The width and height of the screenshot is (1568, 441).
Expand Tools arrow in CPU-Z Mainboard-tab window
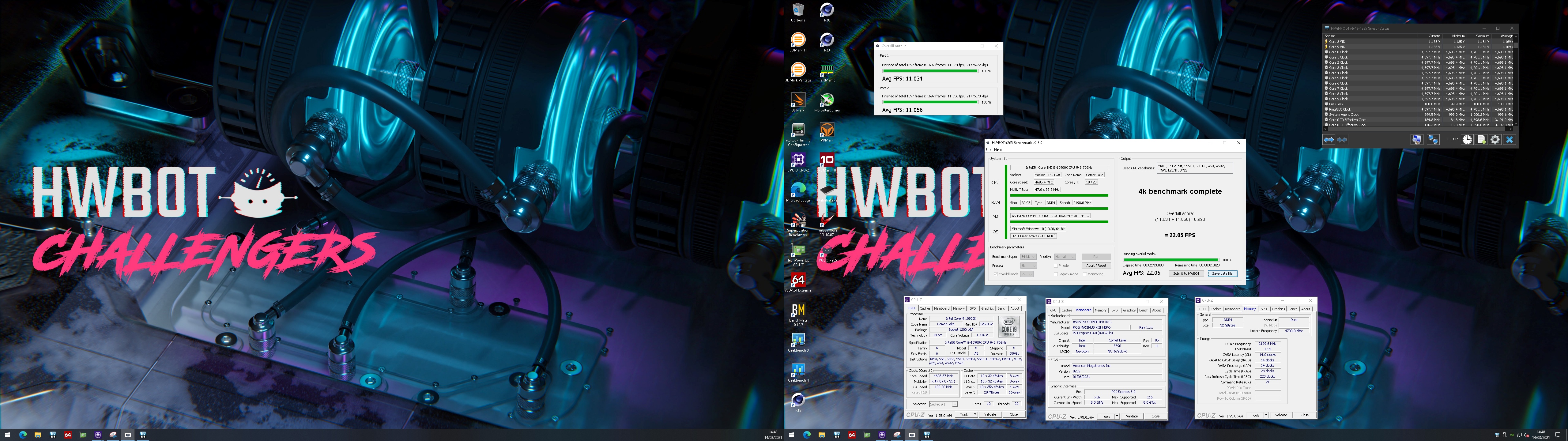[1117, 416]
